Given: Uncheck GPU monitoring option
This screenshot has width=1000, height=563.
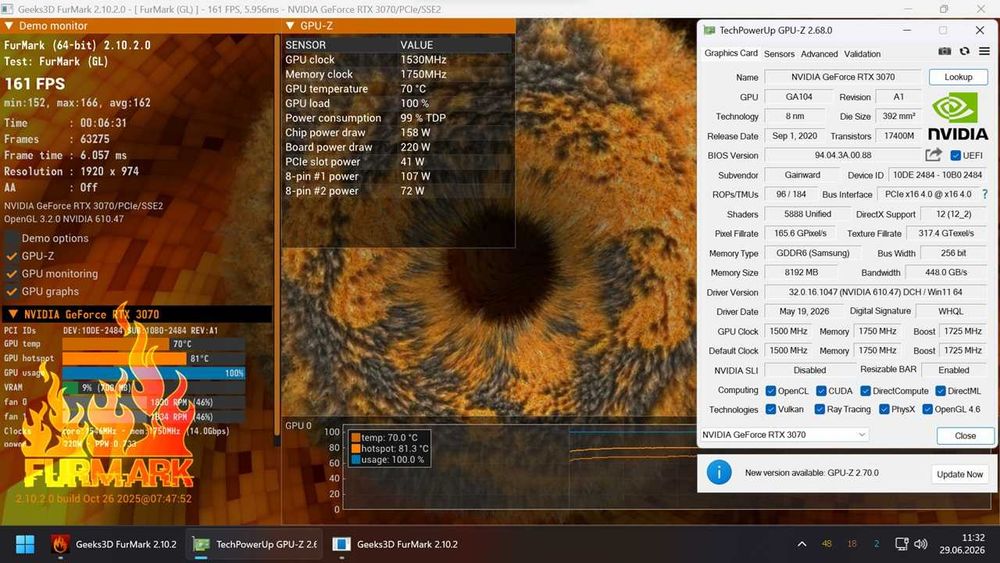Looking at the screenshot, I should pos(11,274).
